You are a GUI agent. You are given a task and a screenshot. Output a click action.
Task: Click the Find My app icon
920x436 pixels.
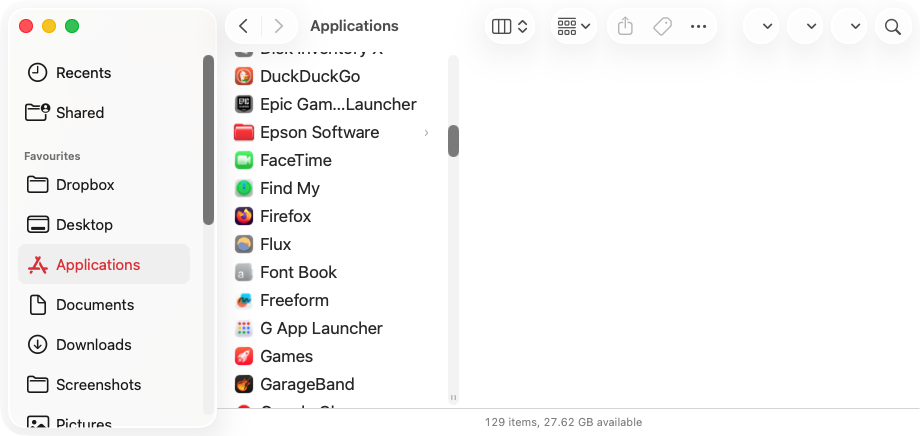click(243, 188)
